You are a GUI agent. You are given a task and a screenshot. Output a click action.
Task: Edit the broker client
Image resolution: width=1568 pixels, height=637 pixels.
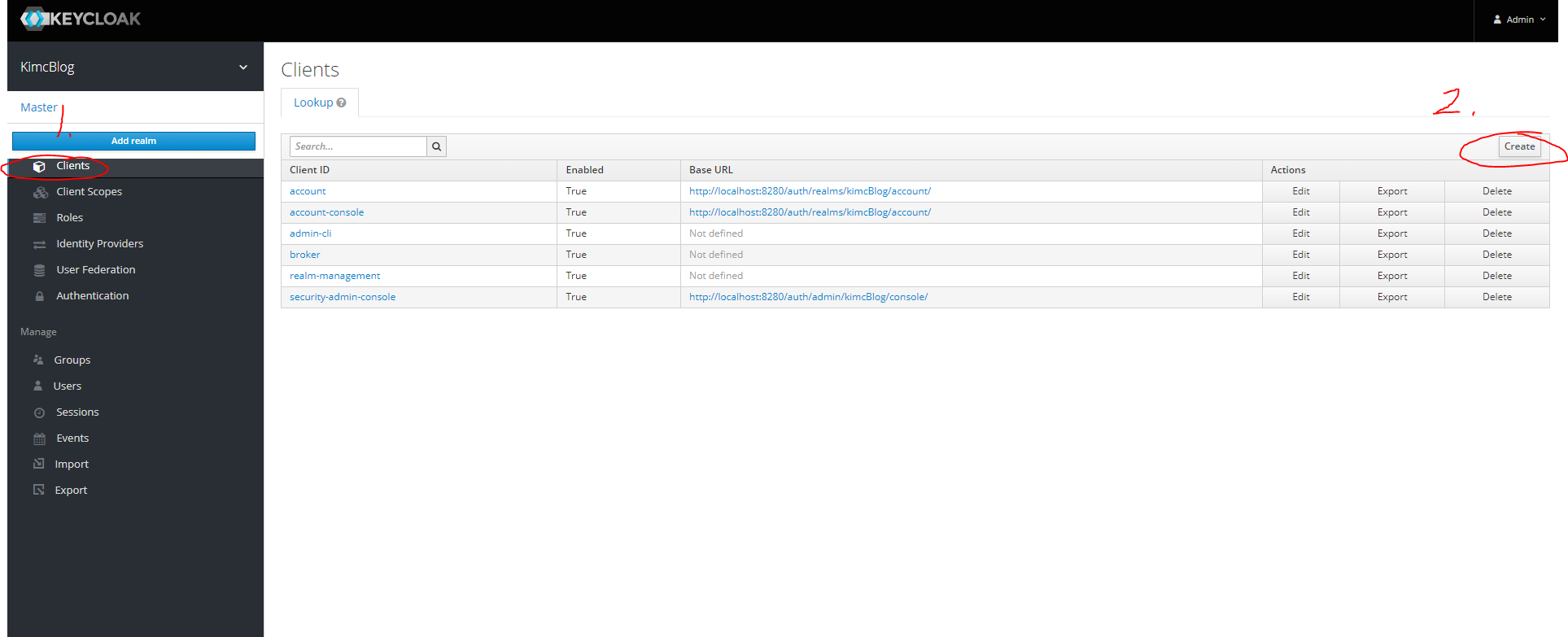(x=1301, y=255)
